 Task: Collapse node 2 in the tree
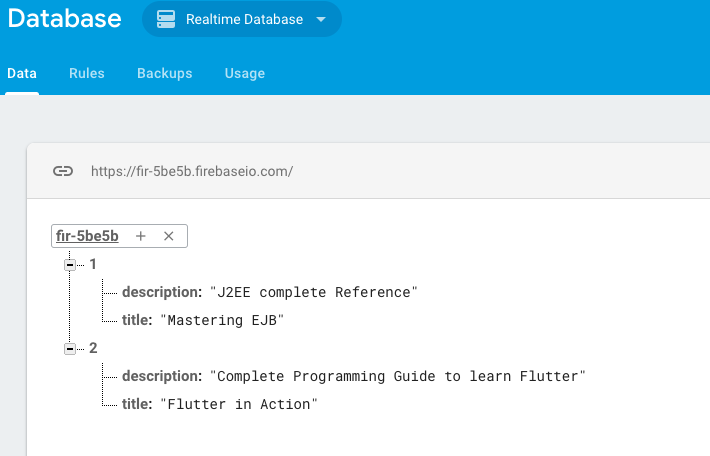(70, 348)
